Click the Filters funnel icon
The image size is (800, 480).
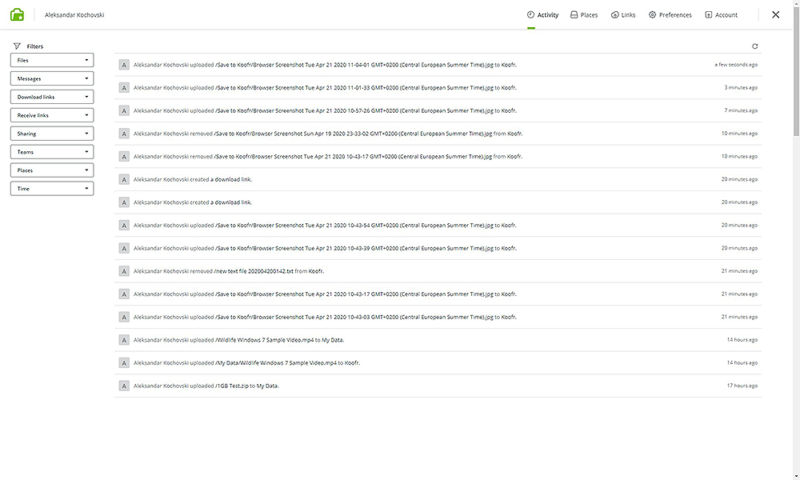(x=17, y=46)
